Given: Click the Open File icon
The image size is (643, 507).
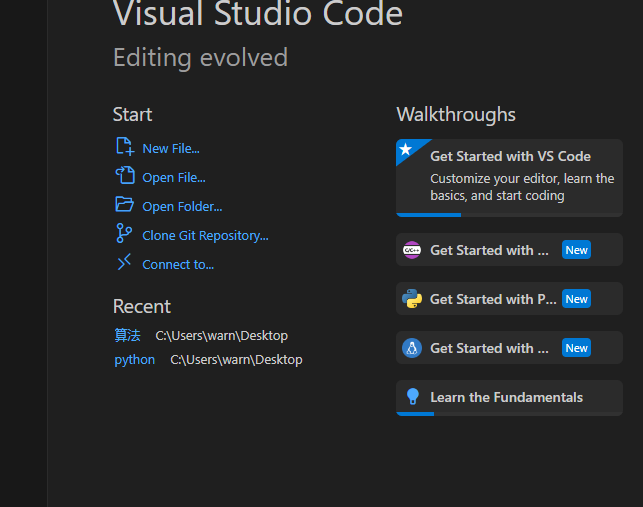Looking at the screenshot, I should pos(125,175).
